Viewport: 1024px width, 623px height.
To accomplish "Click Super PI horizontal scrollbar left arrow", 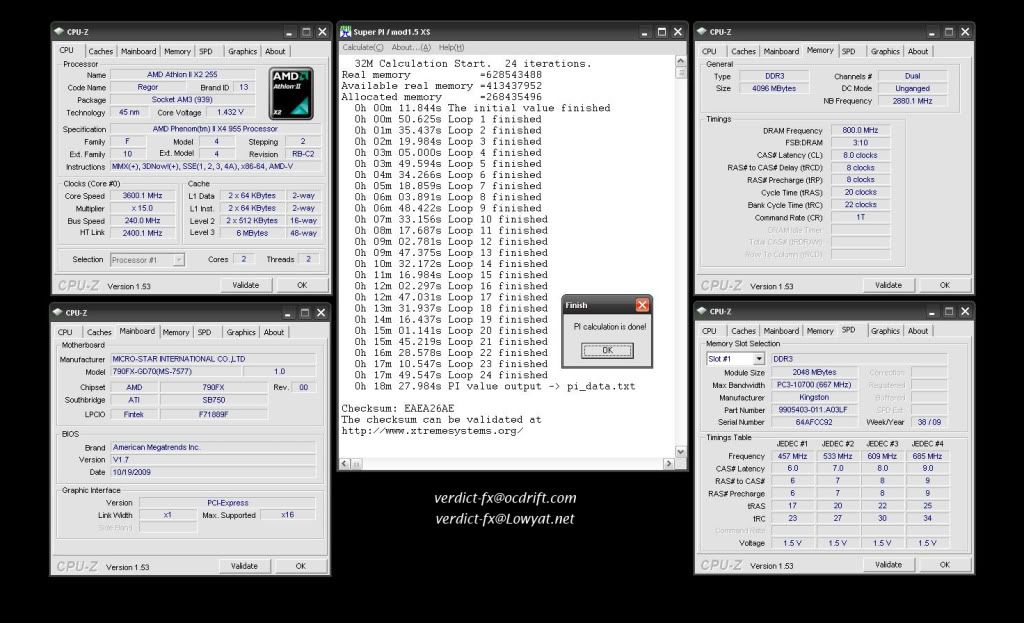I will click(346, 464).
